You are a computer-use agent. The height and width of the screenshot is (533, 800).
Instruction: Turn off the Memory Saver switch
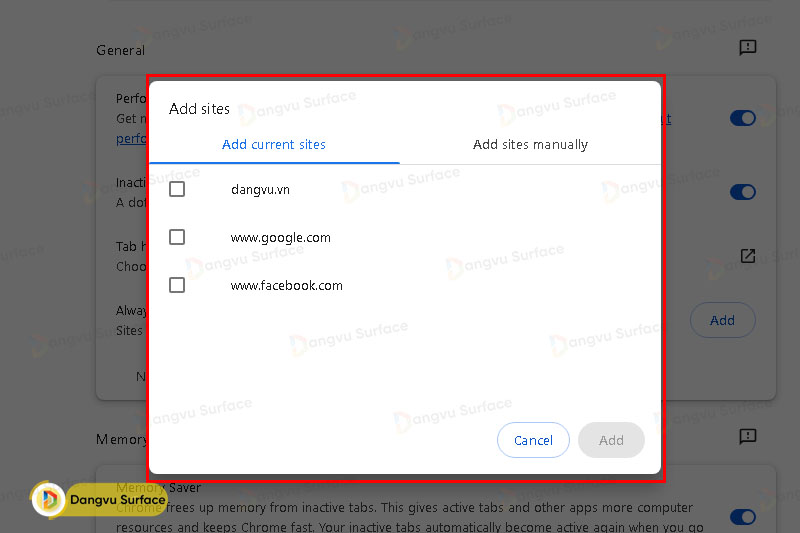click(742, 516)
